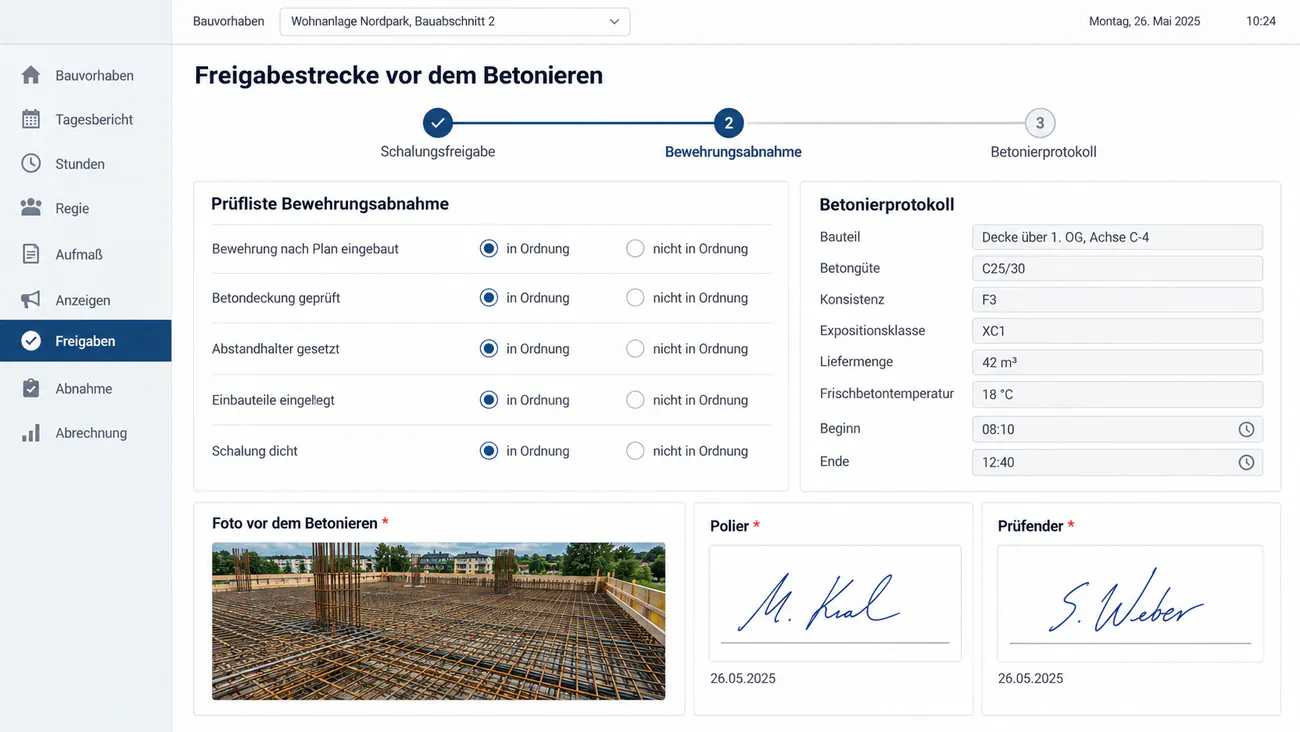Viewport: 1300px width, 732px height.
Task: Click the Abrechnung bar chart icon
Action: pyautogui.click(x=31, y=433)
